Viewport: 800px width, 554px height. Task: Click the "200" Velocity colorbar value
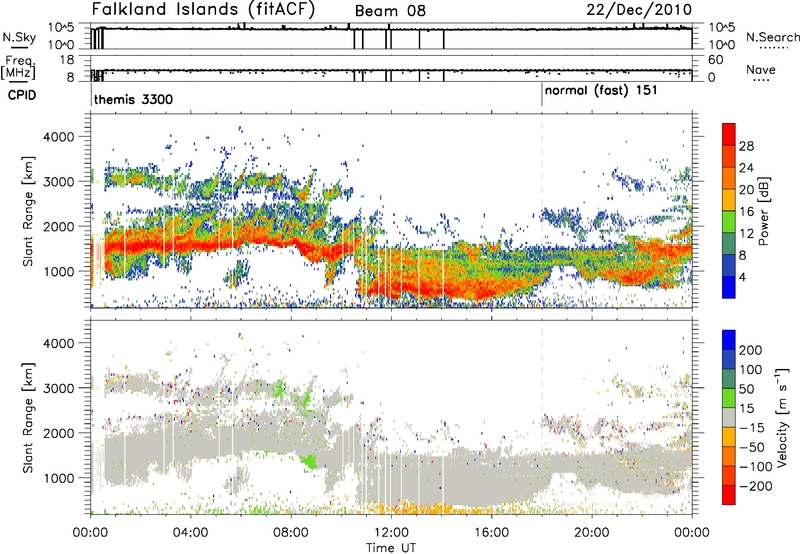click(751, 350)
